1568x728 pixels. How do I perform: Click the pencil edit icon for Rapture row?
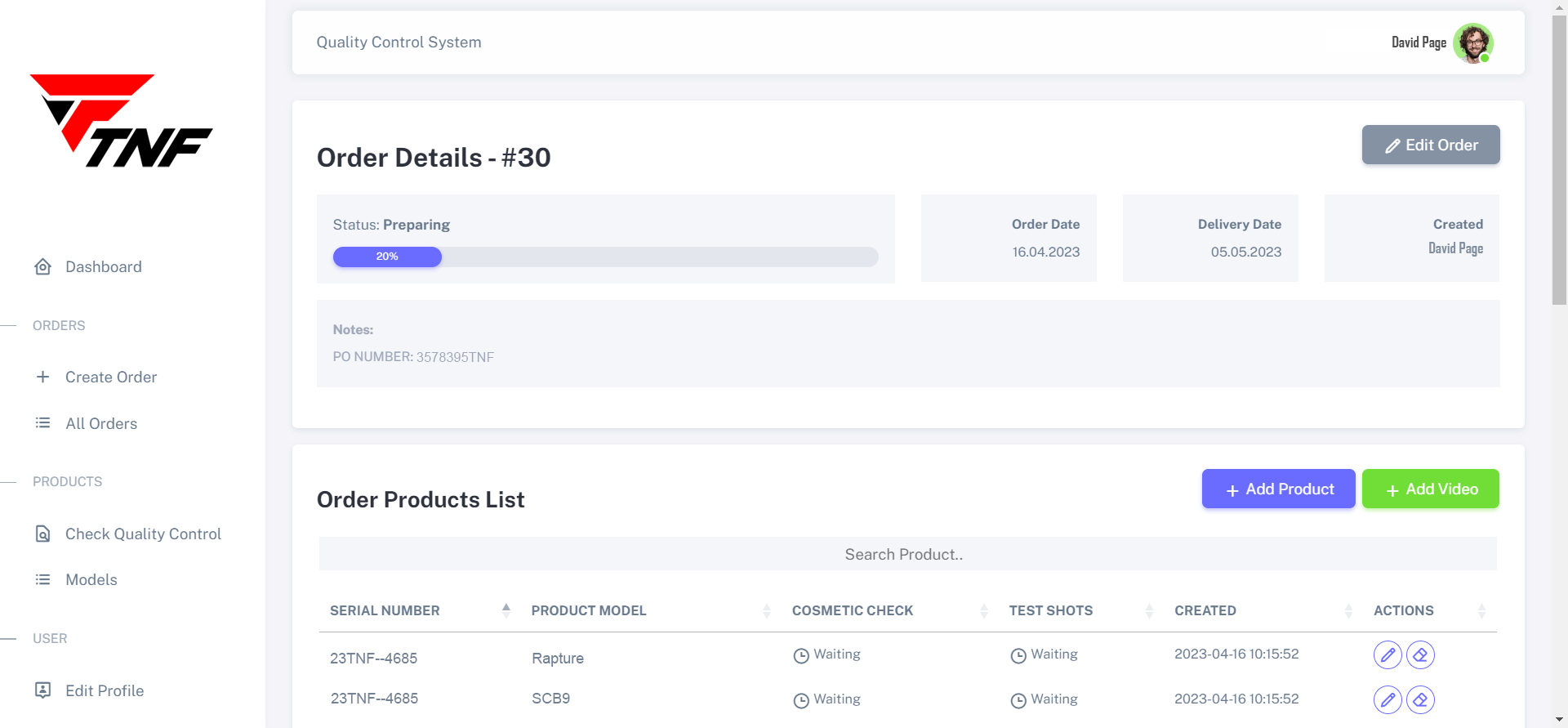tap(1387, 655)
